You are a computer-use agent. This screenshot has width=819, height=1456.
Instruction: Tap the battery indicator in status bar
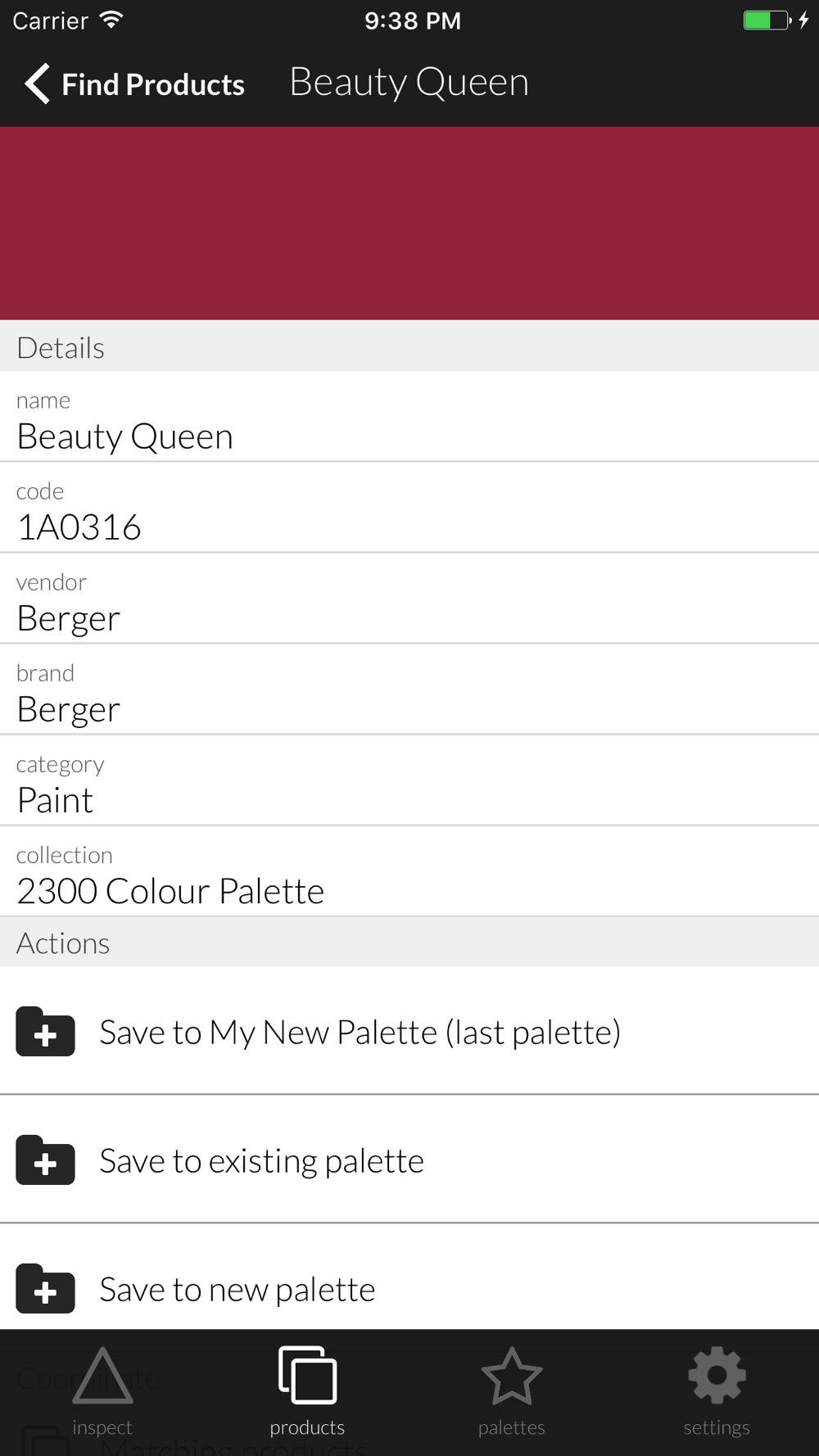pyautogui.click(x=767, y=20)
